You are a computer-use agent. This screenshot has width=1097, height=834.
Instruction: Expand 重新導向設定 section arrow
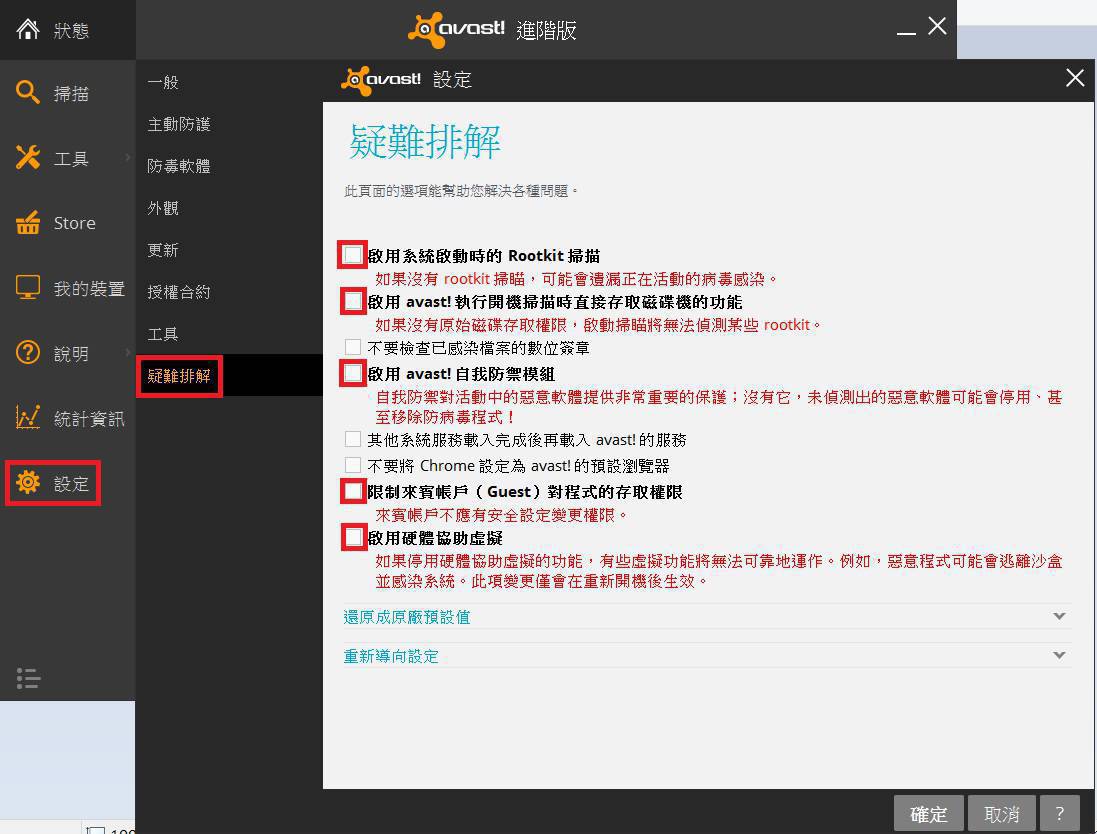coord(1059,656)
